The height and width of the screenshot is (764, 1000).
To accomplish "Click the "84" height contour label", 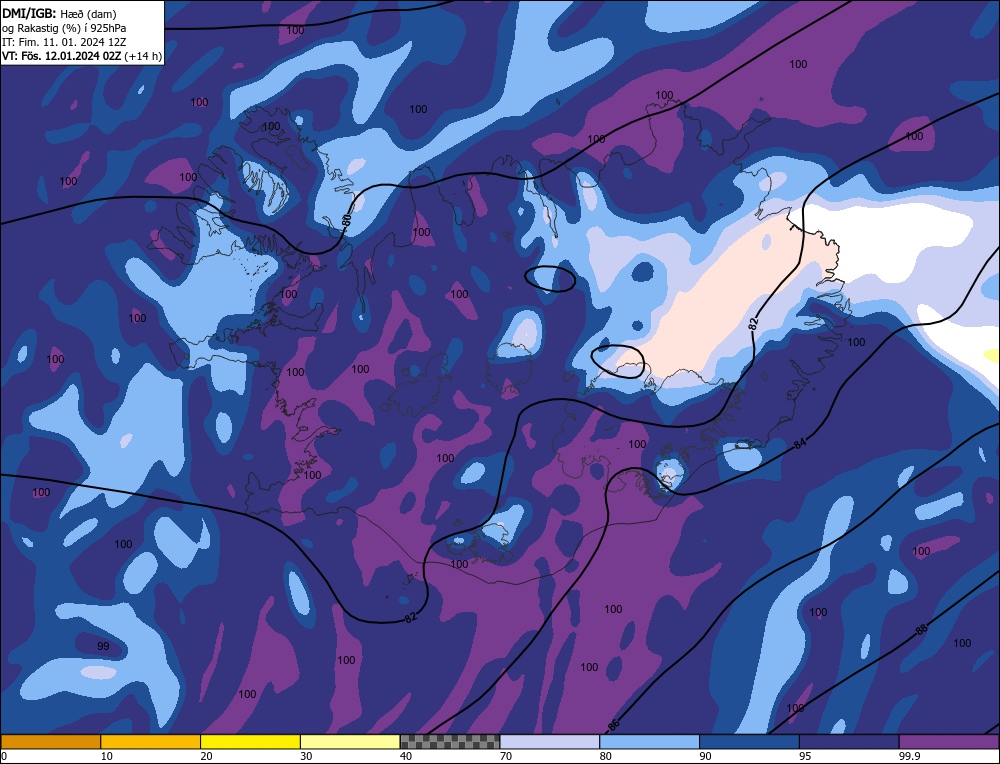I will (x=800, y=444).
